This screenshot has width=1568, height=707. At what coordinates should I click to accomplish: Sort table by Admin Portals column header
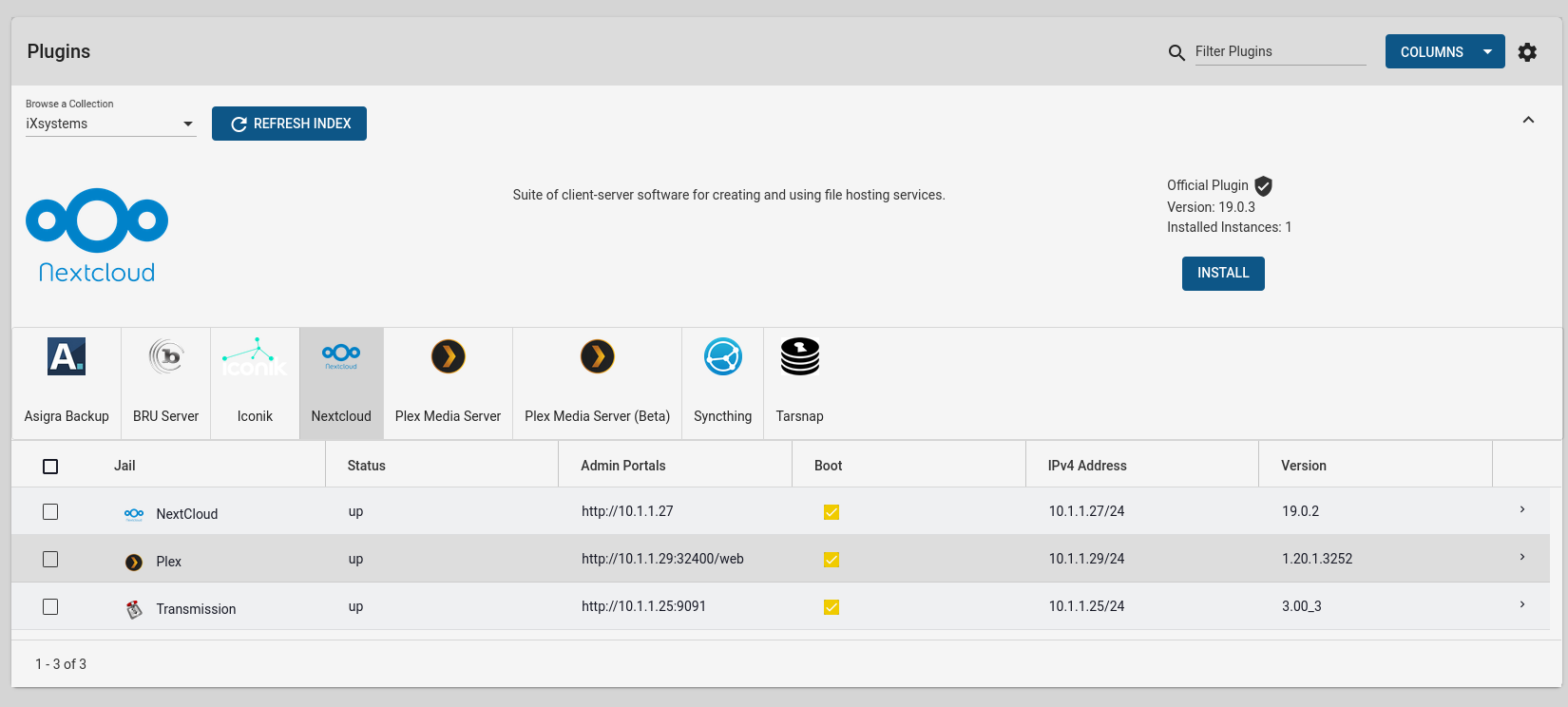(x=623, y=466)
